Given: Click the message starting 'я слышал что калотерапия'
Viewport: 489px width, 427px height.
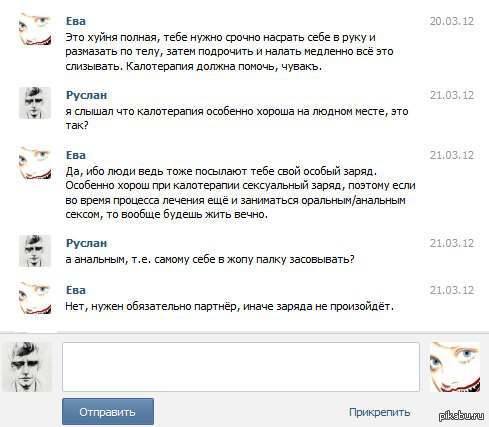Looking at the screenshot, I should [x=237, y=118].
